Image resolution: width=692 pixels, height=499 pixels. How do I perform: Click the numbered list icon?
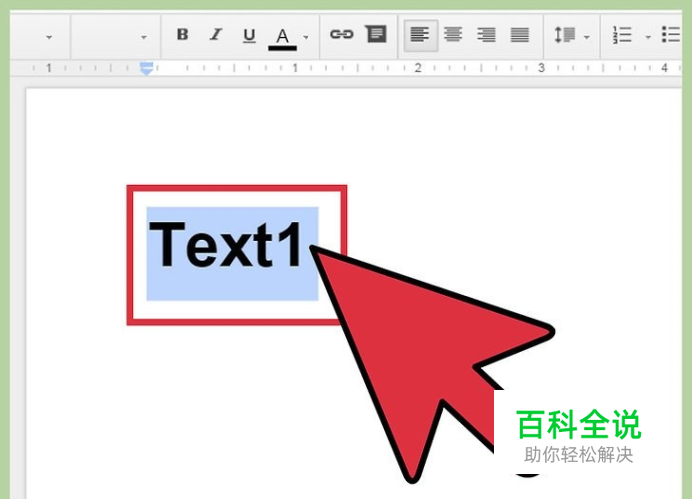click(622, 34)
